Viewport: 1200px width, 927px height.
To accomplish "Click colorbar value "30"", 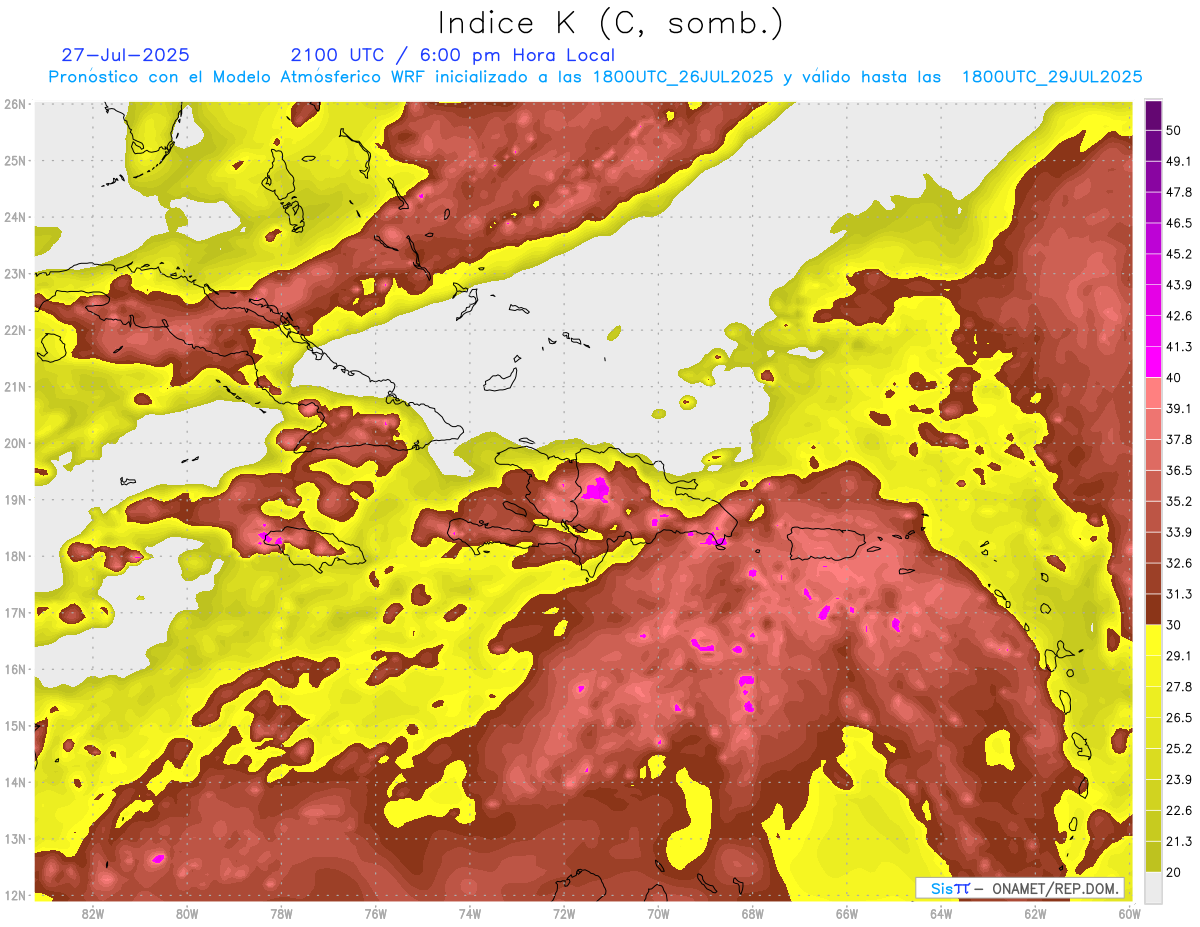I will point(1175,624).
